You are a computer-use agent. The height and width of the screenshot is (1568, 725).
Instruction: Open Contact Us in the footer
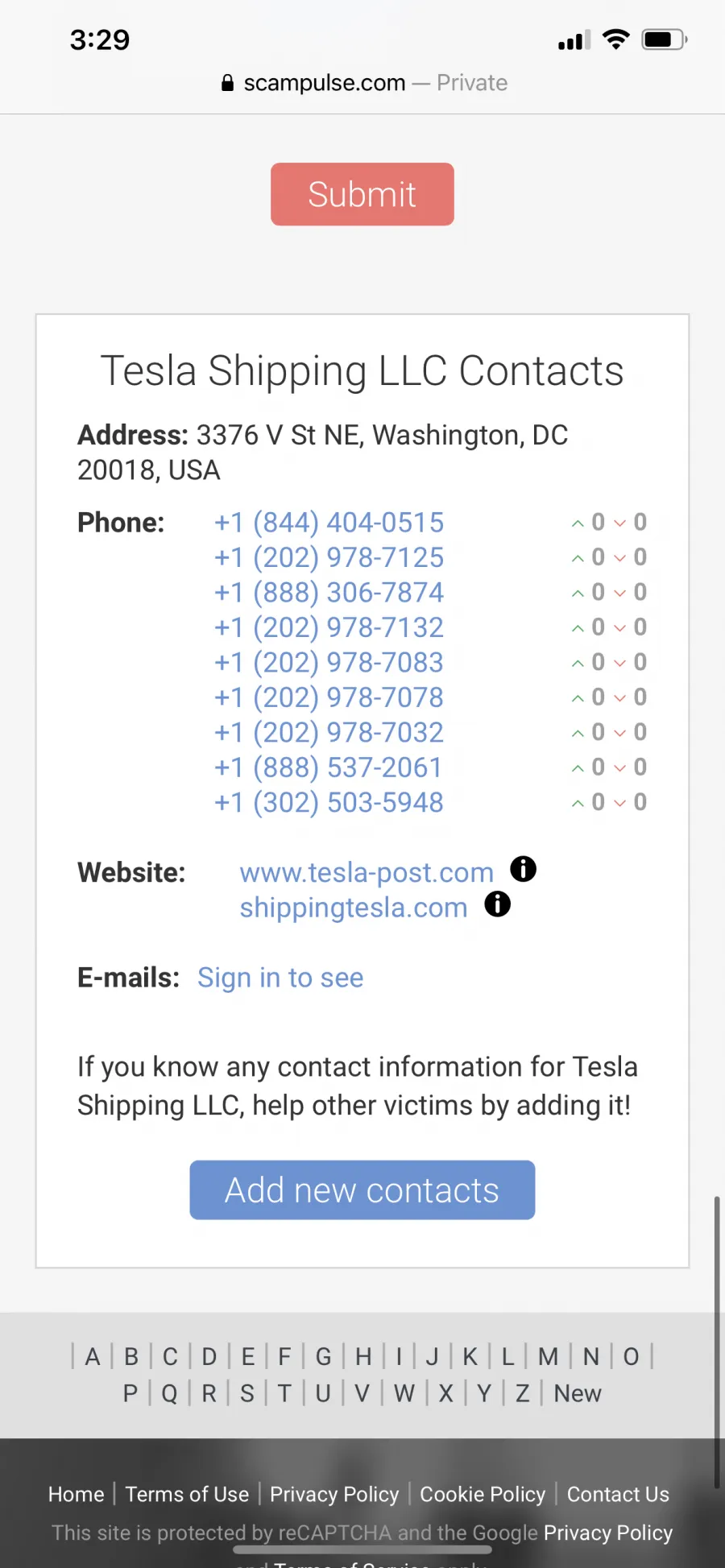click(618, 1494)
